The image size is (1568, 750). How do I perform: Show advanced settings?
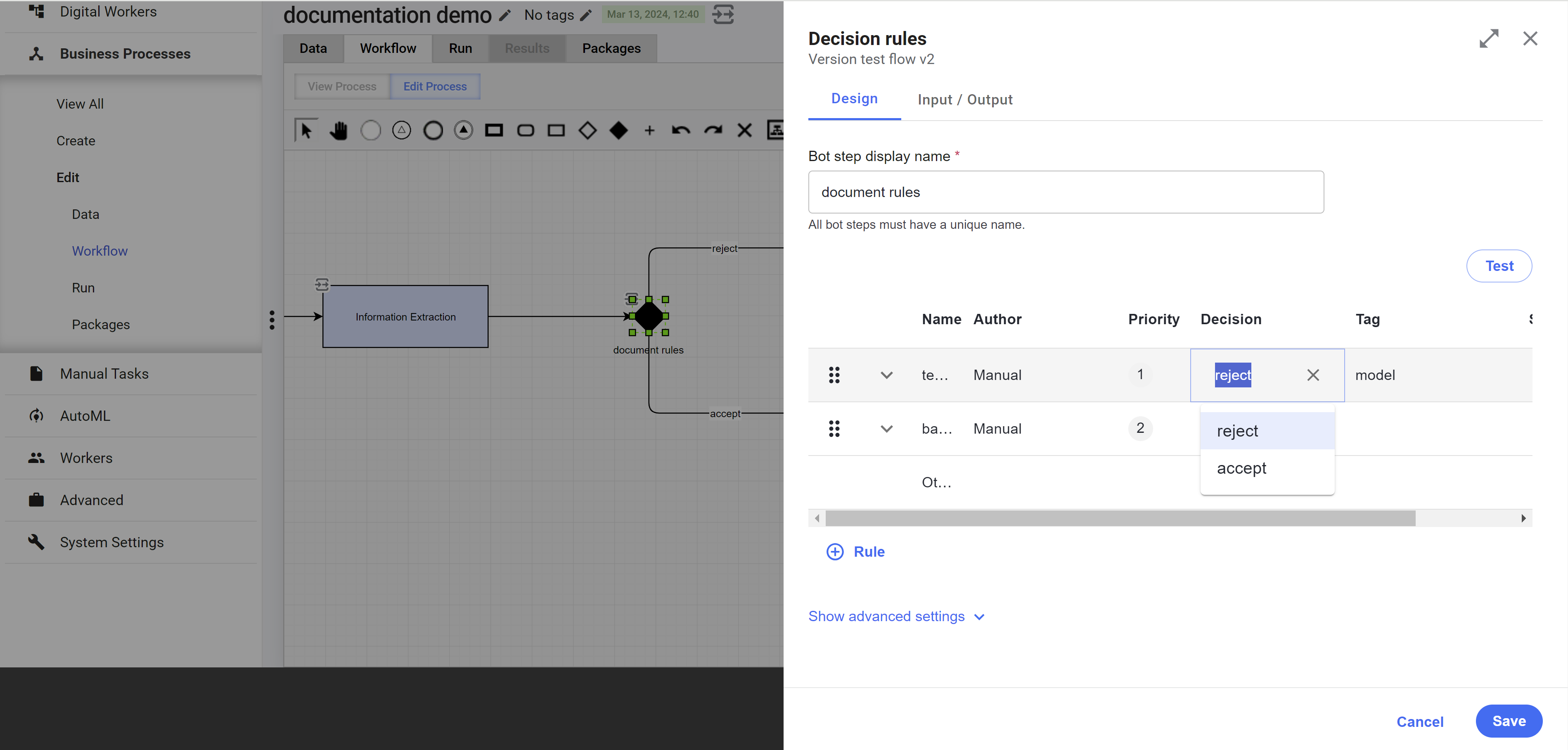[x=896, y=617]
